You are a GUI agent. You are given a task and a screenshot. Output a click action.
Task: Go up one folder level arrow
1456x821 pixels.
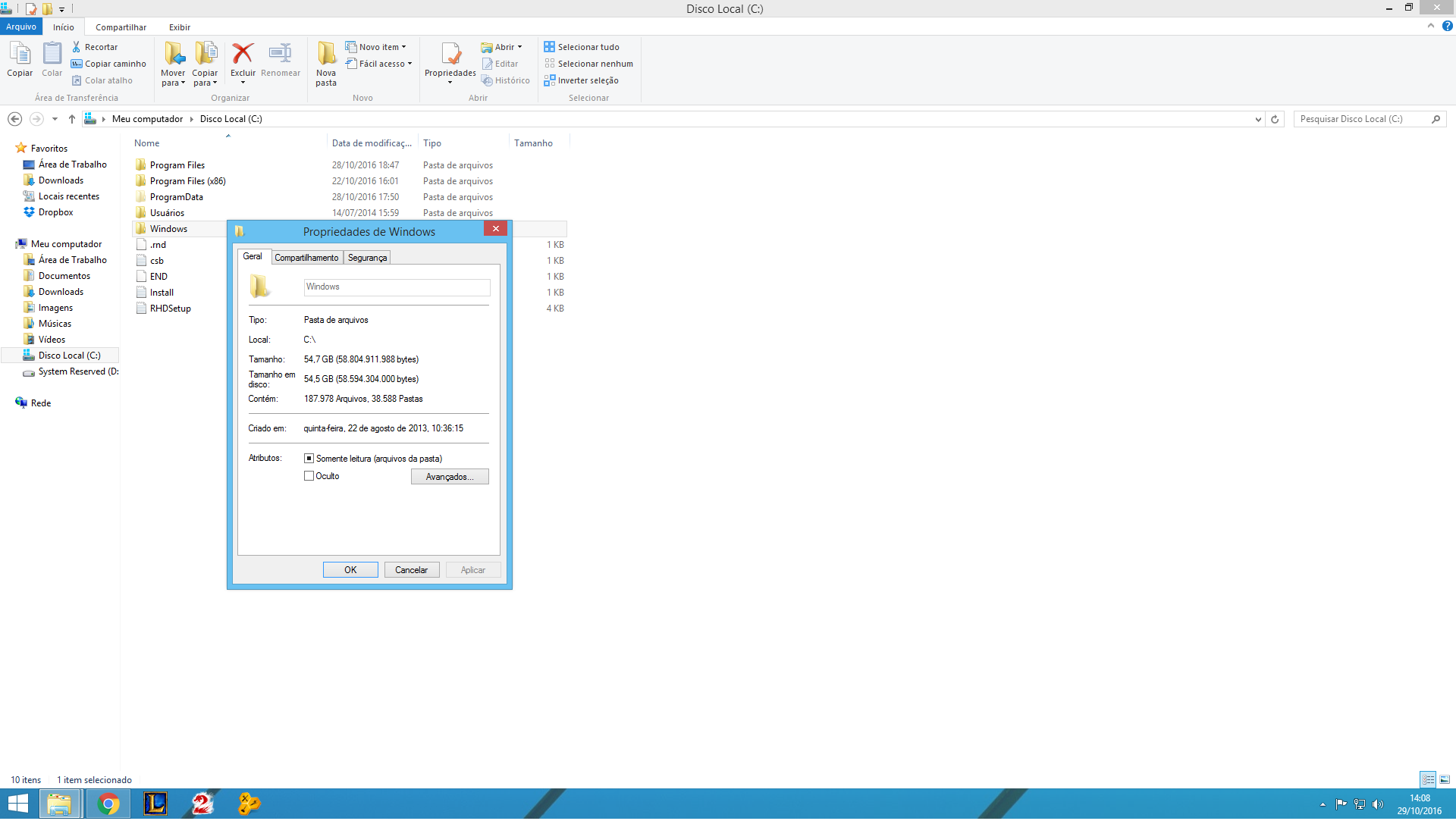click(x=72, y=119)
